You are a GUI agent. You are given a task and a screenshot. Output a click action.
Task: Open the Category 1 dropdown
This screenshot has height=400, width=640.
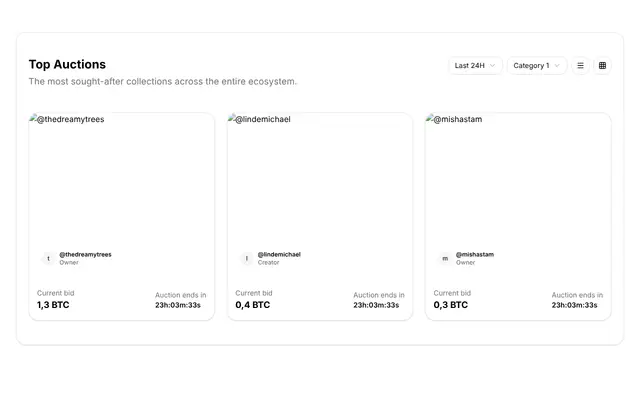(537, 65)
